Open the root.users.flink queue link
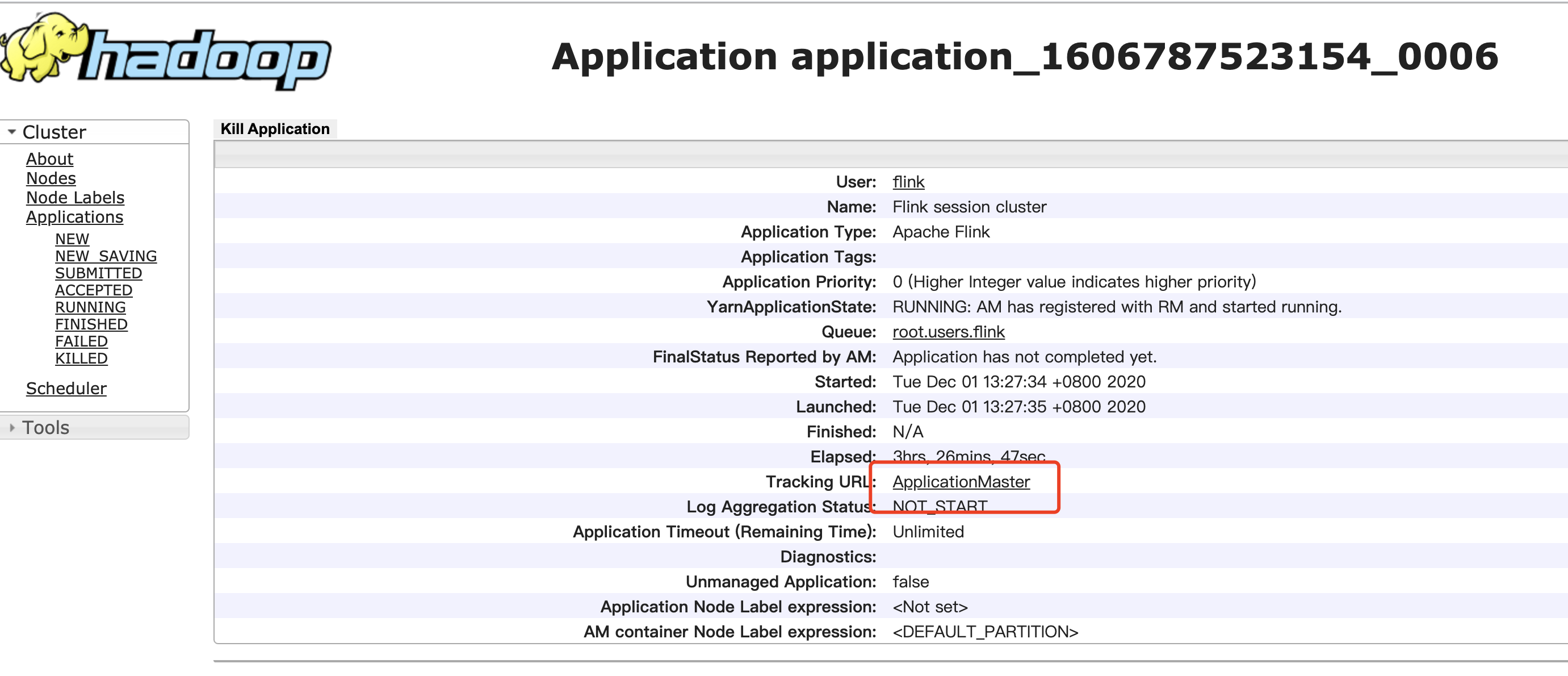 947,332
